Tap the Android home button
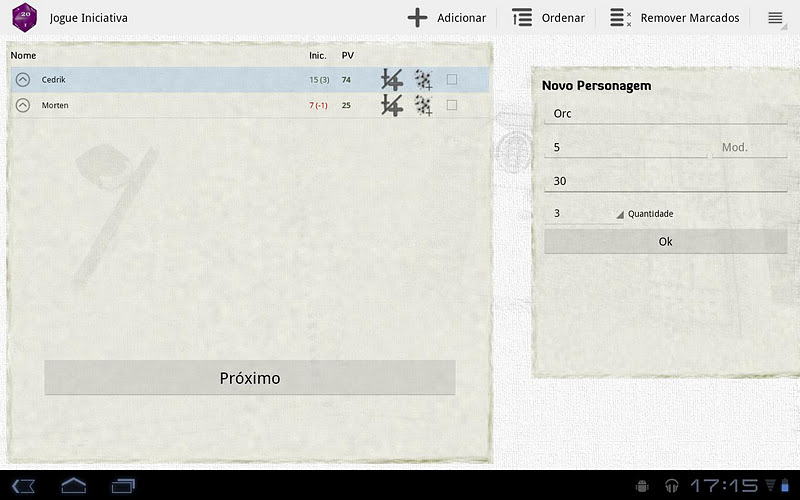 73,486
